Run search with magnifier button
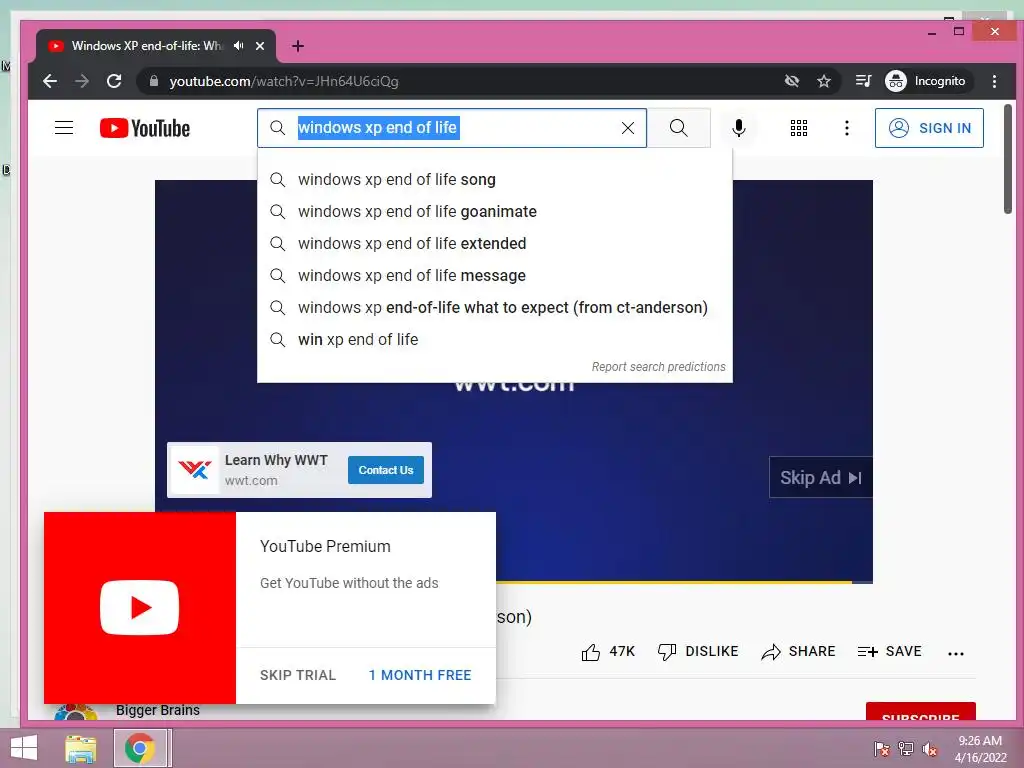Screen dimensions: 1024x768 679,128
